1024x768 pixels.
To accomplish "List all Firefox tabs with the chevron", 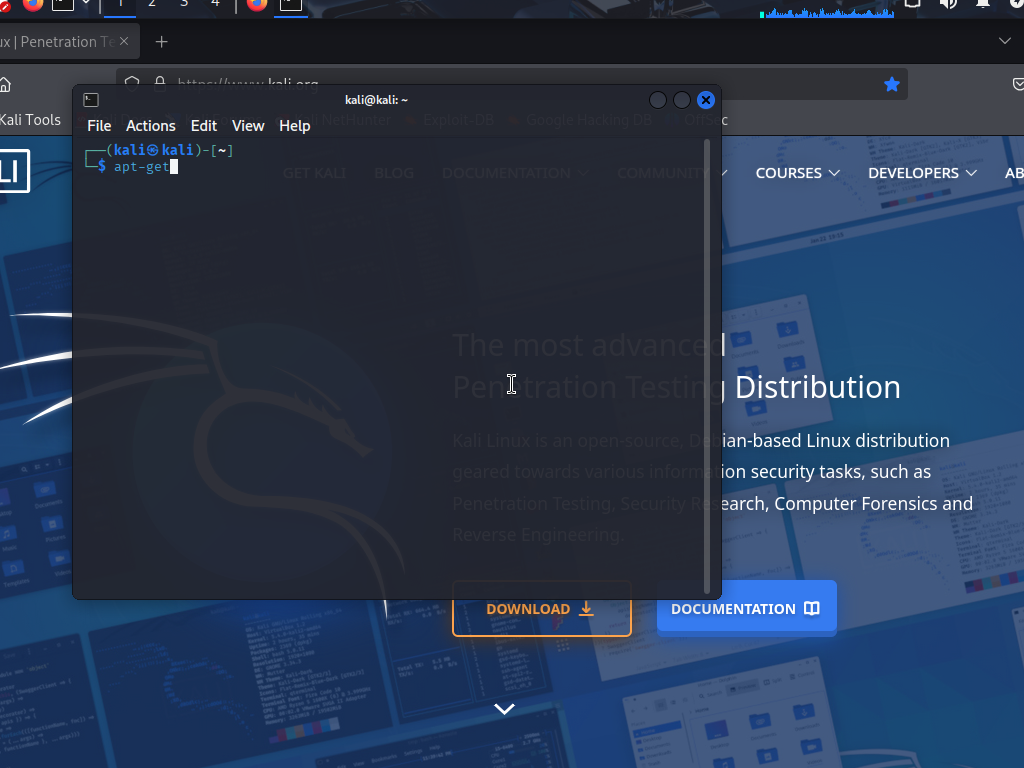I will [x=1004, y=41].
